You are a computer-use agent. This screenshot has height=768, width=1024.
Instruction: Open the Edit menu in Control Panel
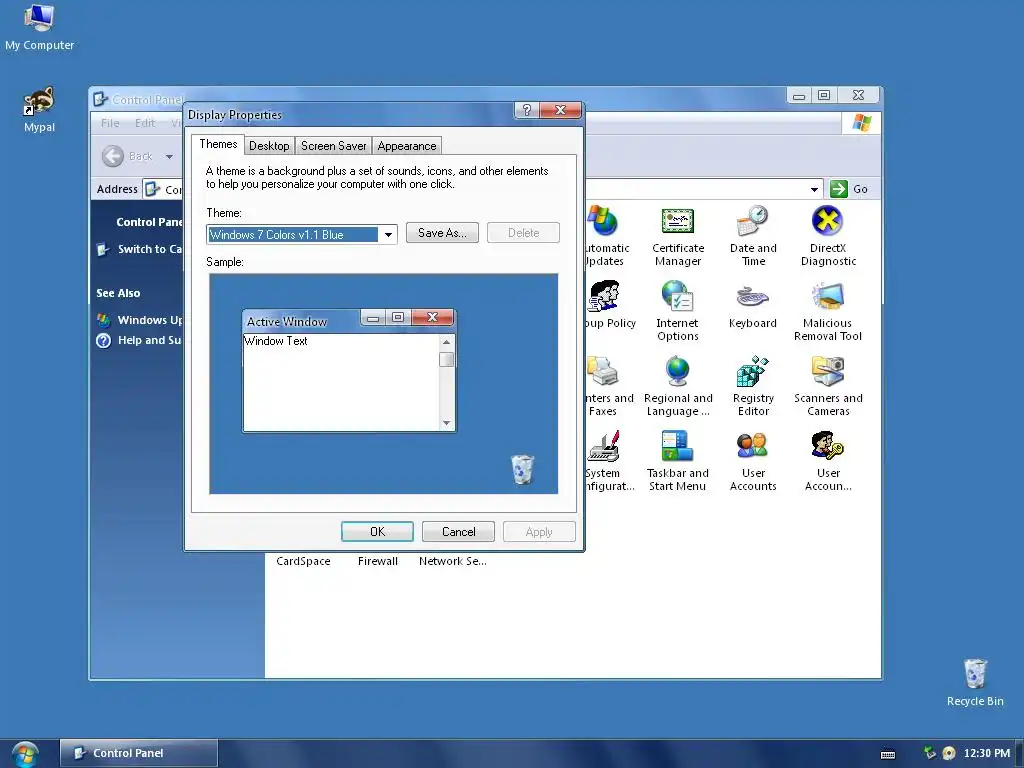tap(145, 123)
